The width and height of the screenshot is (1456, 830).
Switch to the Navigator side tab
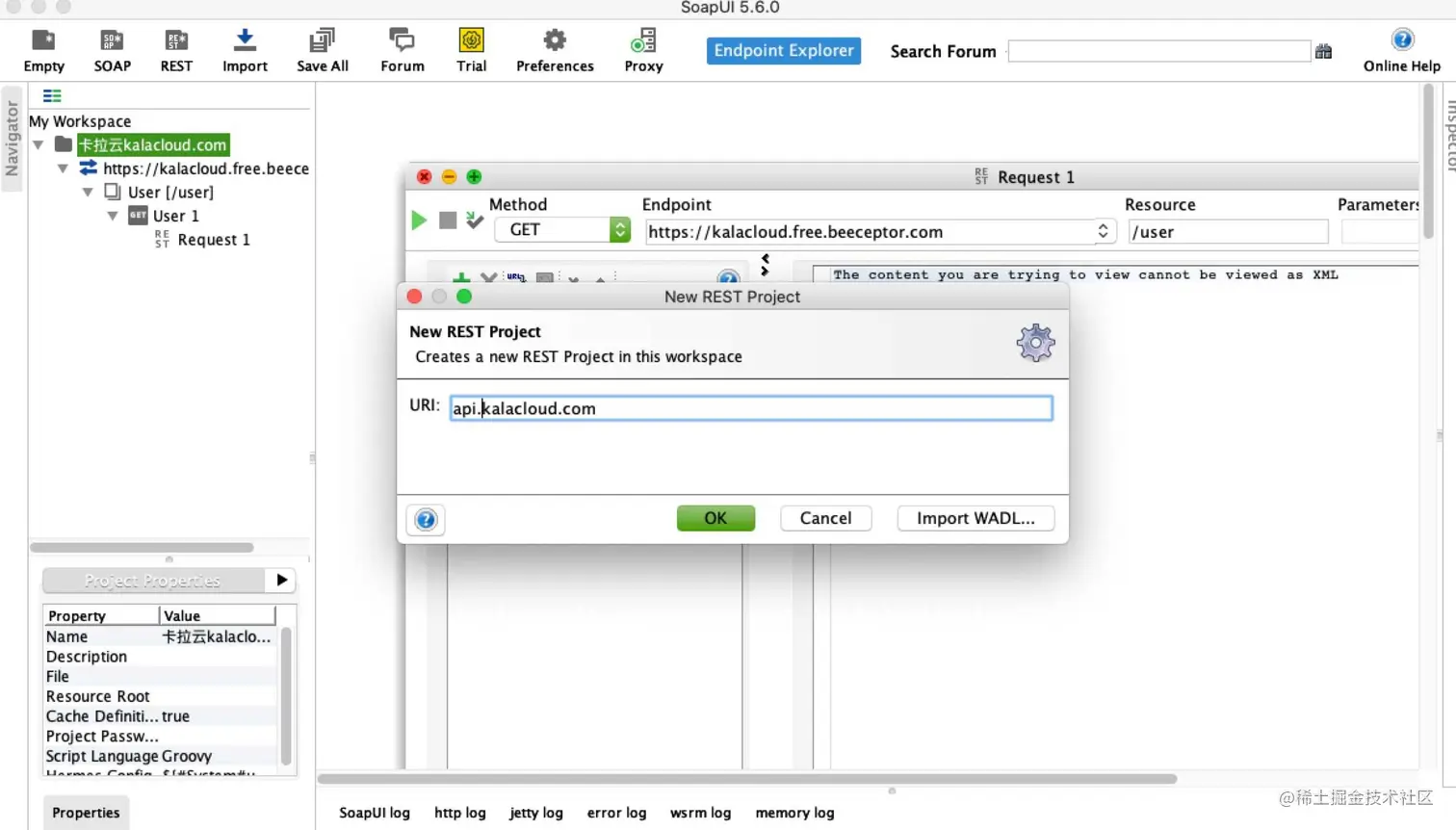click(x=12, y=139)
